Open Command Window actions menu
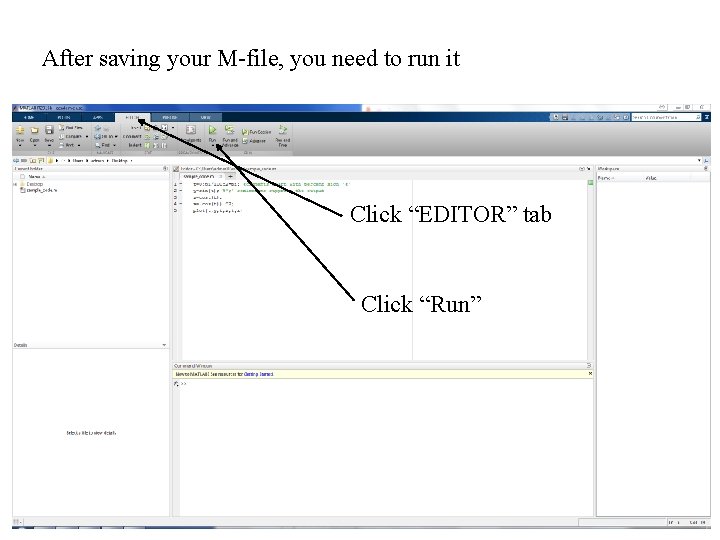The height and width of the screenshot is (540, 720). (589, 366)
